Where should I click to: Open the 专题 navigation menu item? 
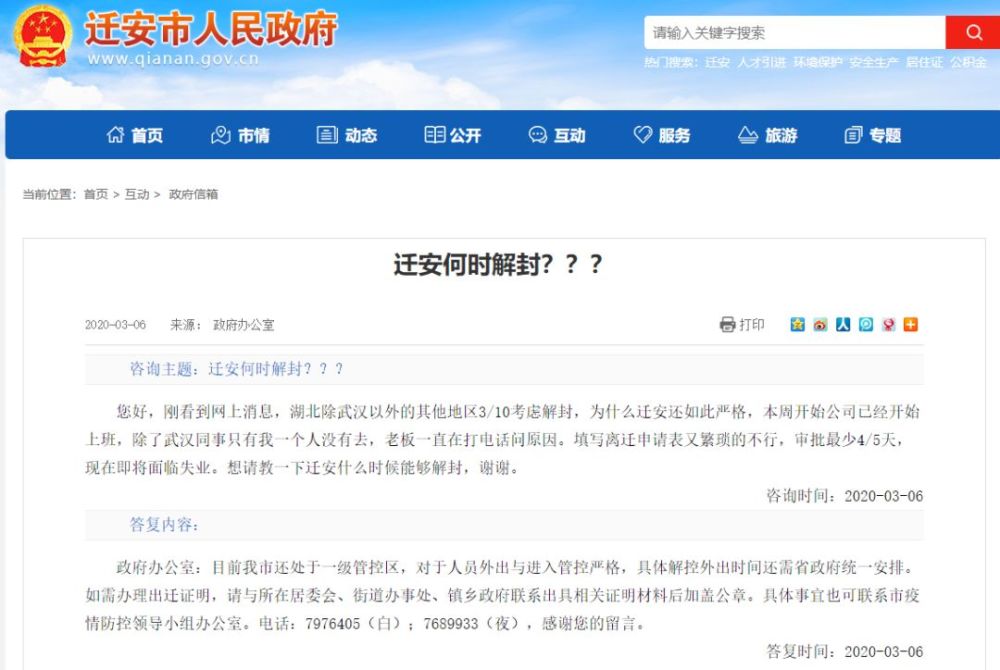pyautogui.click(x=872, y=135)
